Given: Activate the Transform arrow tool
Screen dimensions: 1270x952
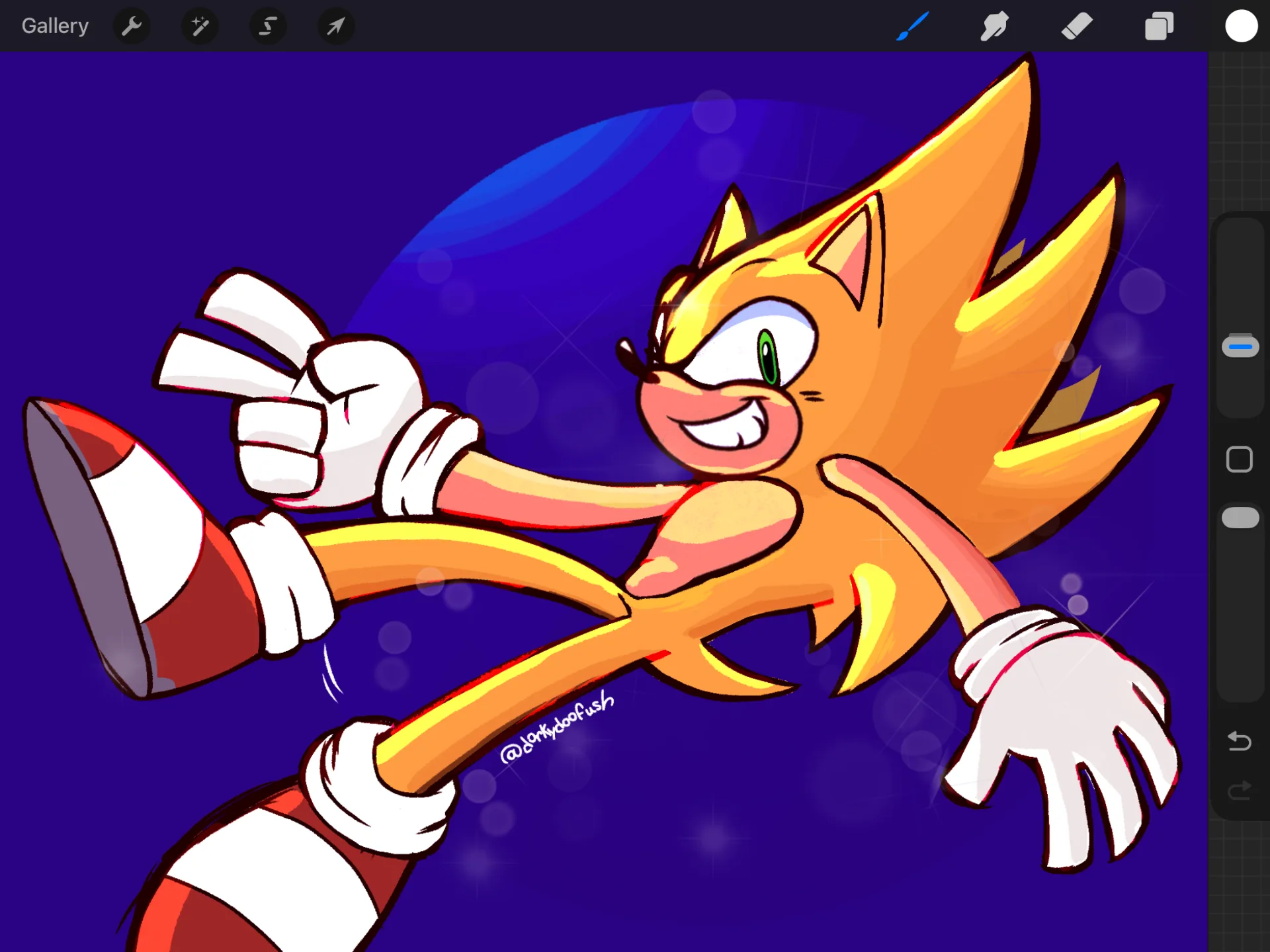Looking at the screenshot, I should [x=336, y=26].
